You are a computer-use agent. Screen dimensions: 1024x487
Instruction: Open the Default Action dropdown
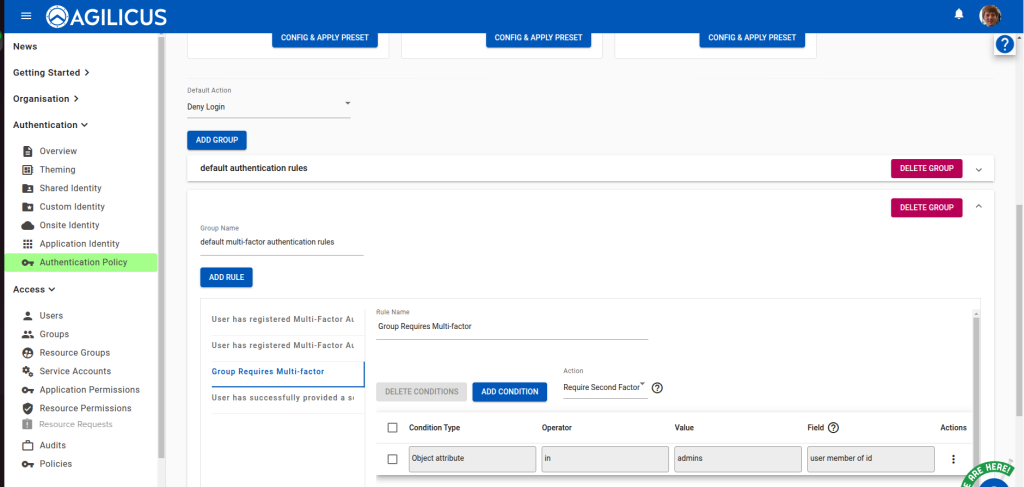[x=268, y=106]
